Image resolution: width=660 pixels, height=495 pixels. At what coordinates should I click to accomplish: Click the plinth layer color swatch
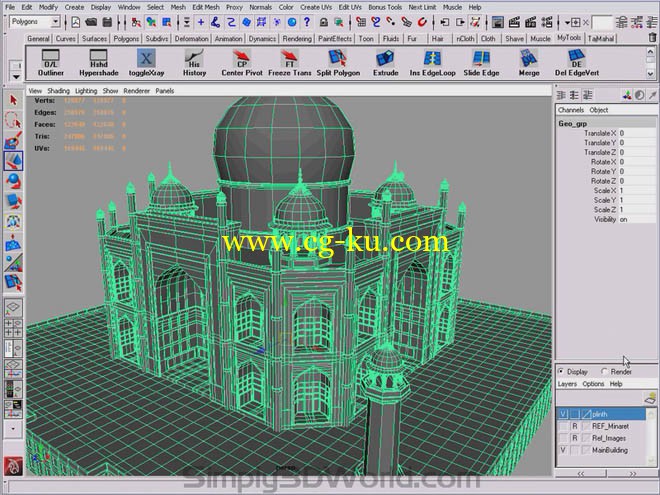click(x=586, y=414)
